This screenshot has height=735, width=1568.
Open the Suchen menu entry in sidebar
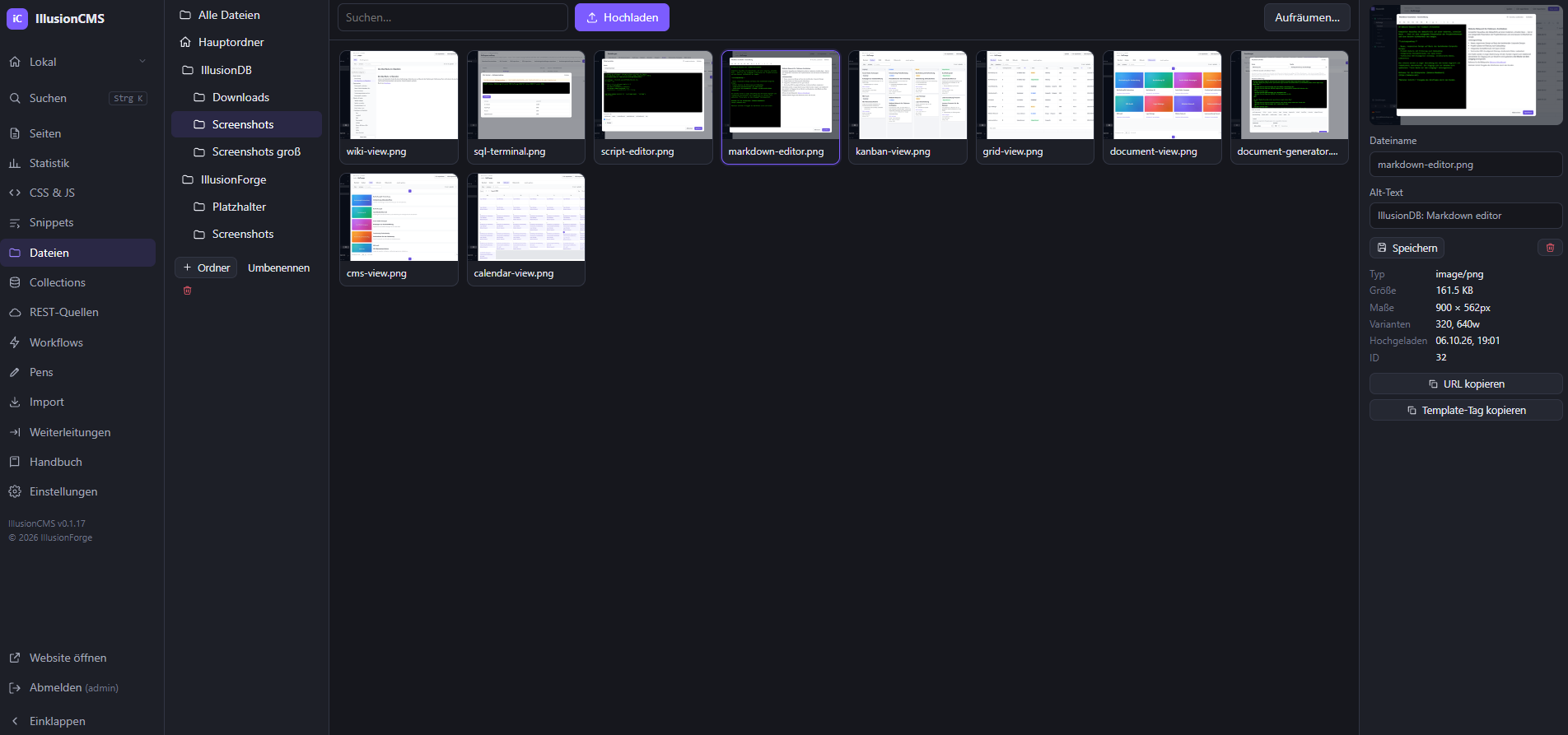coord(77,98)
